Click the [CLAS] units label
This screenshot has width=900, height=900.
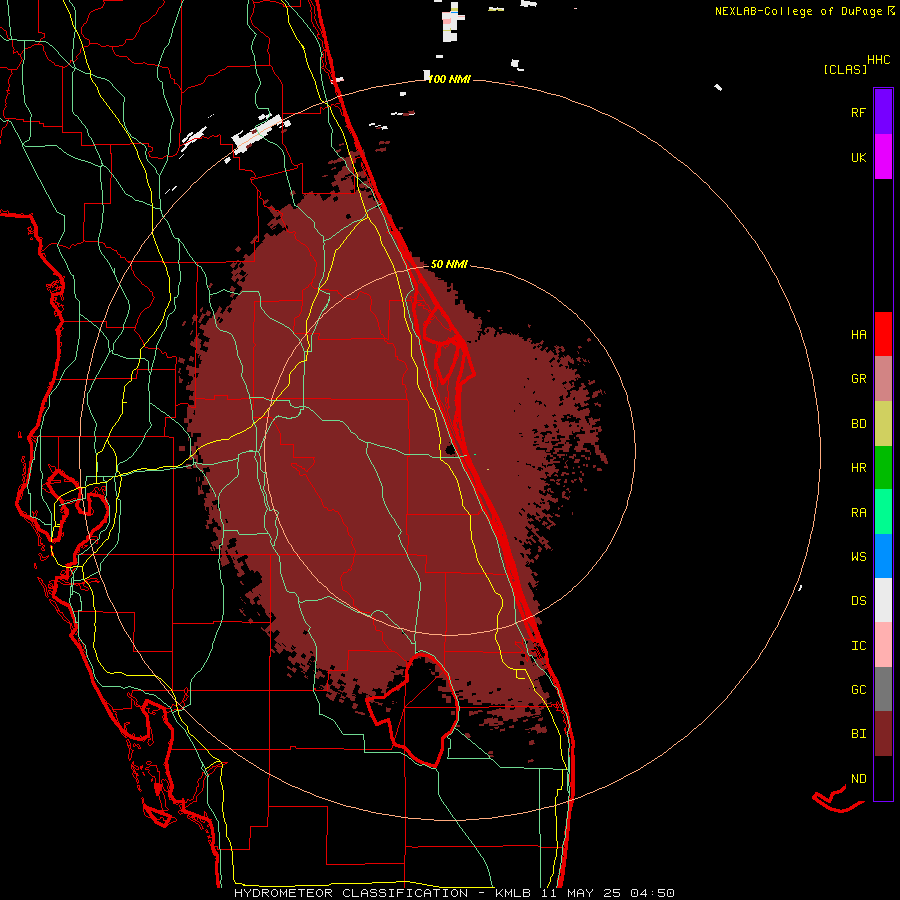point(845,70)
